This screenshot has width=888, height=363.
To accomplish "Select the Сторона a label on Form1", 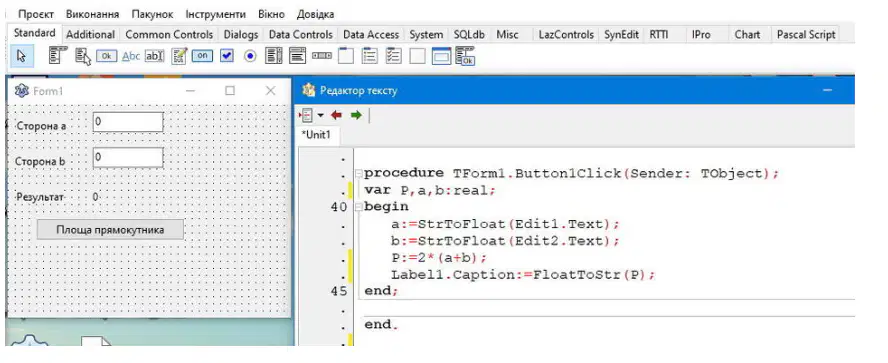I will click(41, 126).
